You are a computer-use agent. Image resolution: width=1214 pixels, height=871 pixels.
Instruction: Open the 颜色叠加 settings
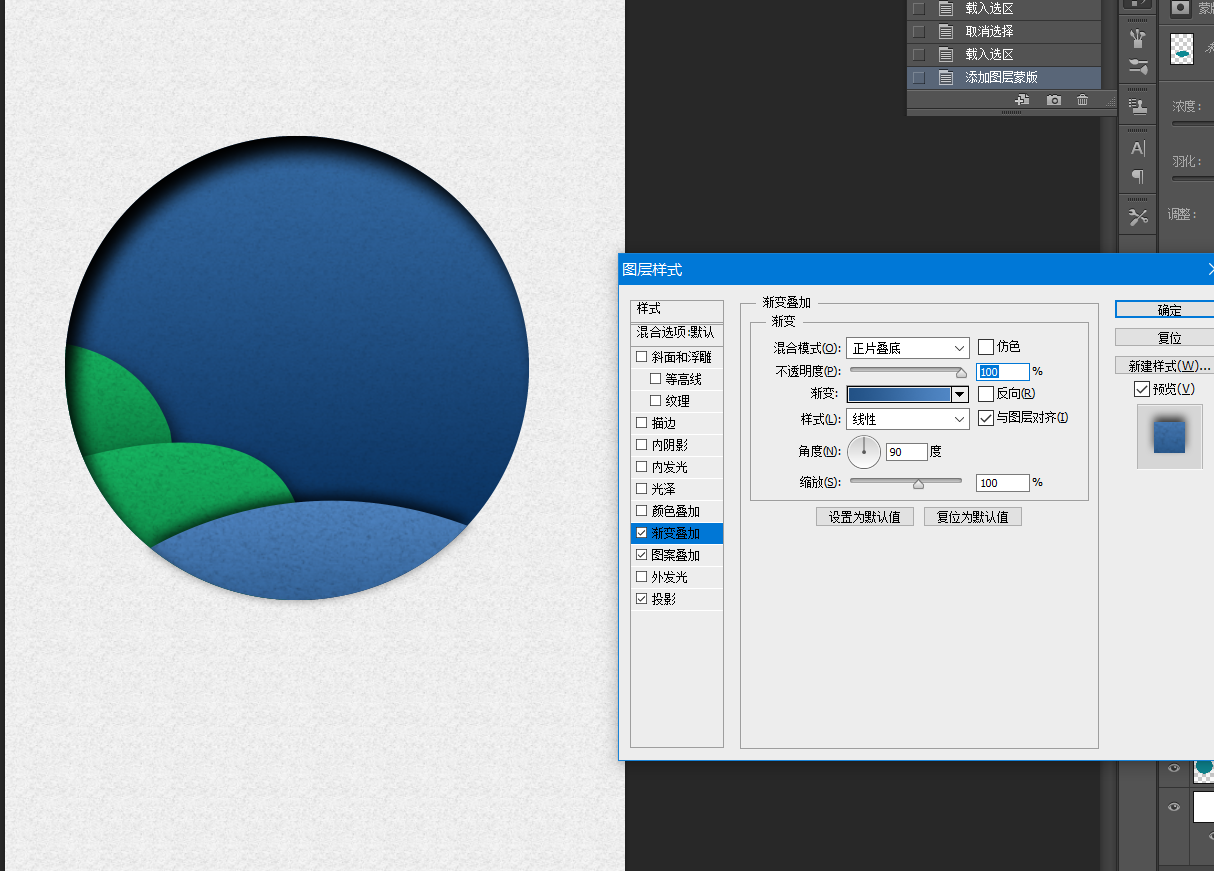677,511
